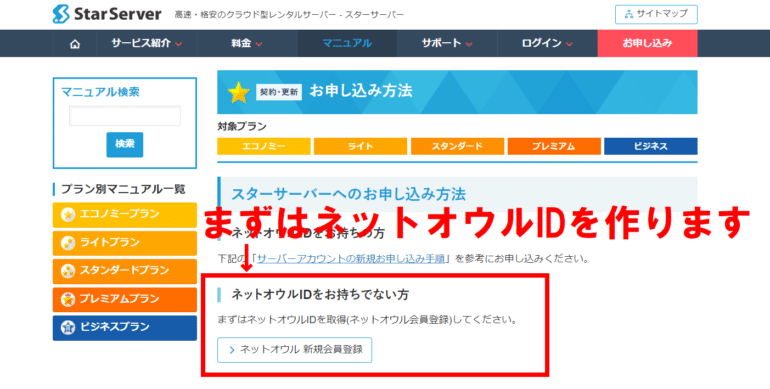The width and height of the screenshot is (770, 389).
Task: Click ネットオウル 新規会員登録 button
Action: tap(295, 350)
